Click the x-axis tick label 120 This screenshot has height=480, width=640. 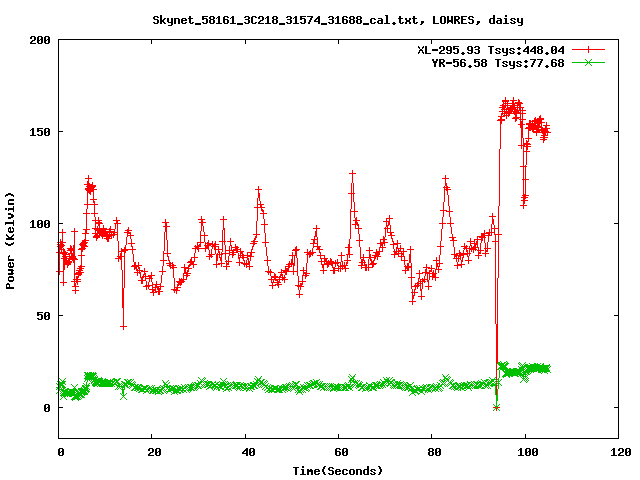pyautogui.click(x=621, y=452)
